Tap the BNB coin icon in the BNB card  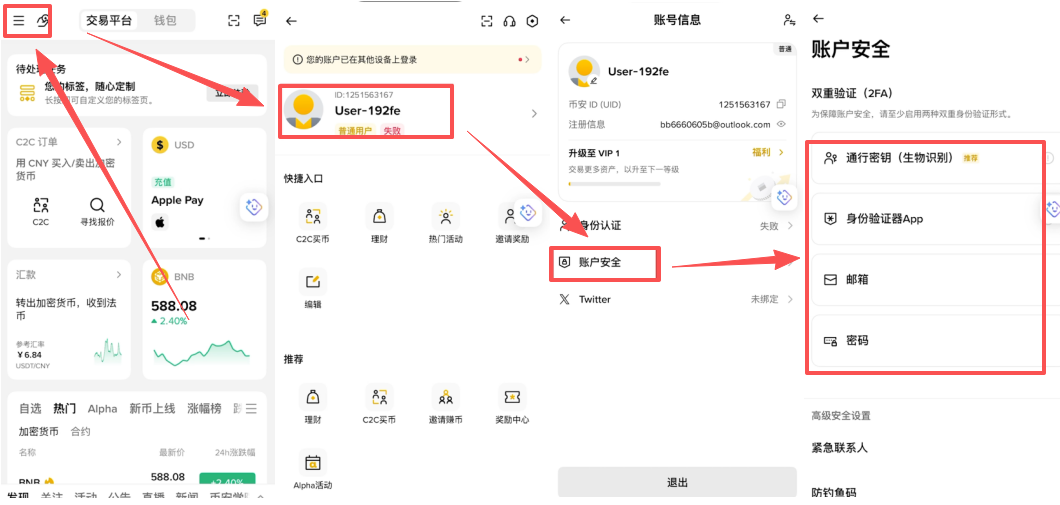click(x=160, y=276)
